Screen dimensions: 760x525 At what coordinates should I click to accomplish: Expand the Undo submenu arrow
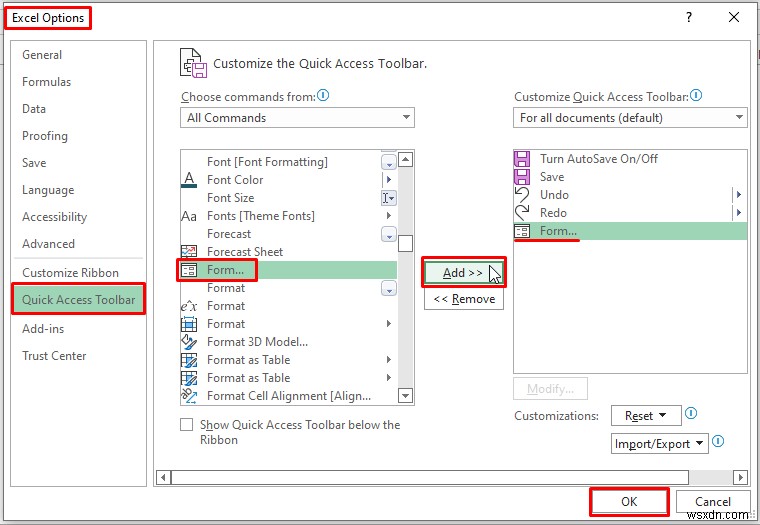[x=739, y=195]
